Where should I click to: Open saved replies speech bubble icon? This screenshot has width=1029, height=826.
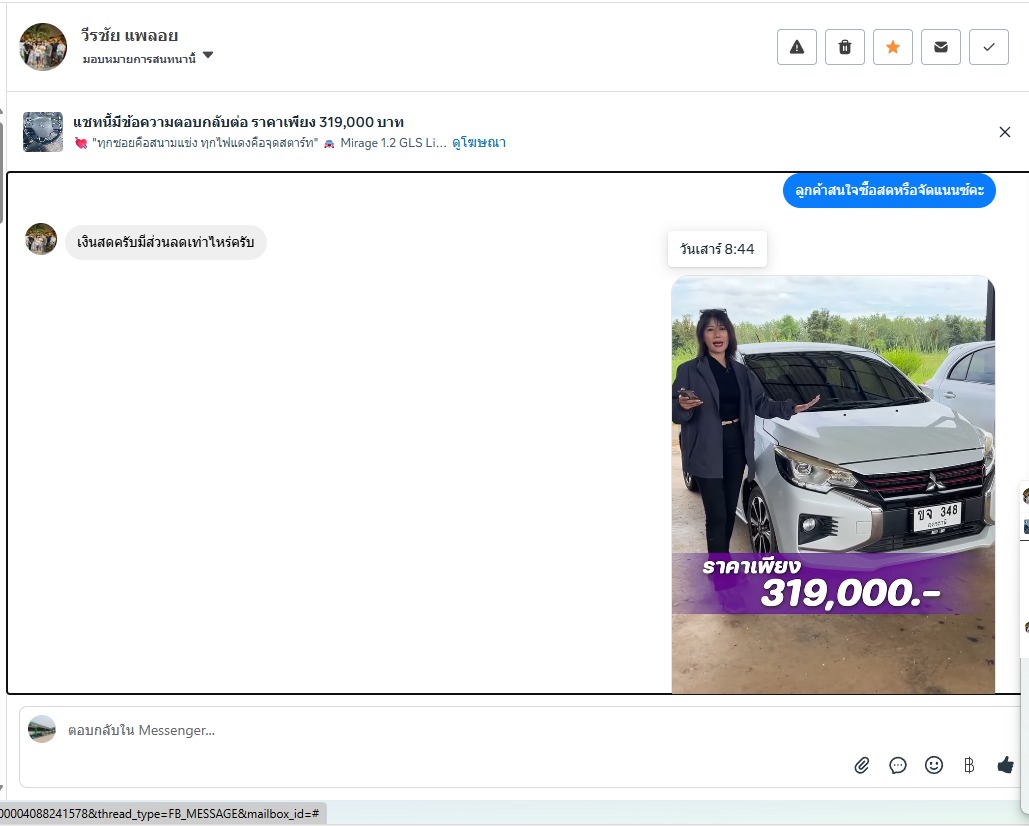(x=898, y=765)
